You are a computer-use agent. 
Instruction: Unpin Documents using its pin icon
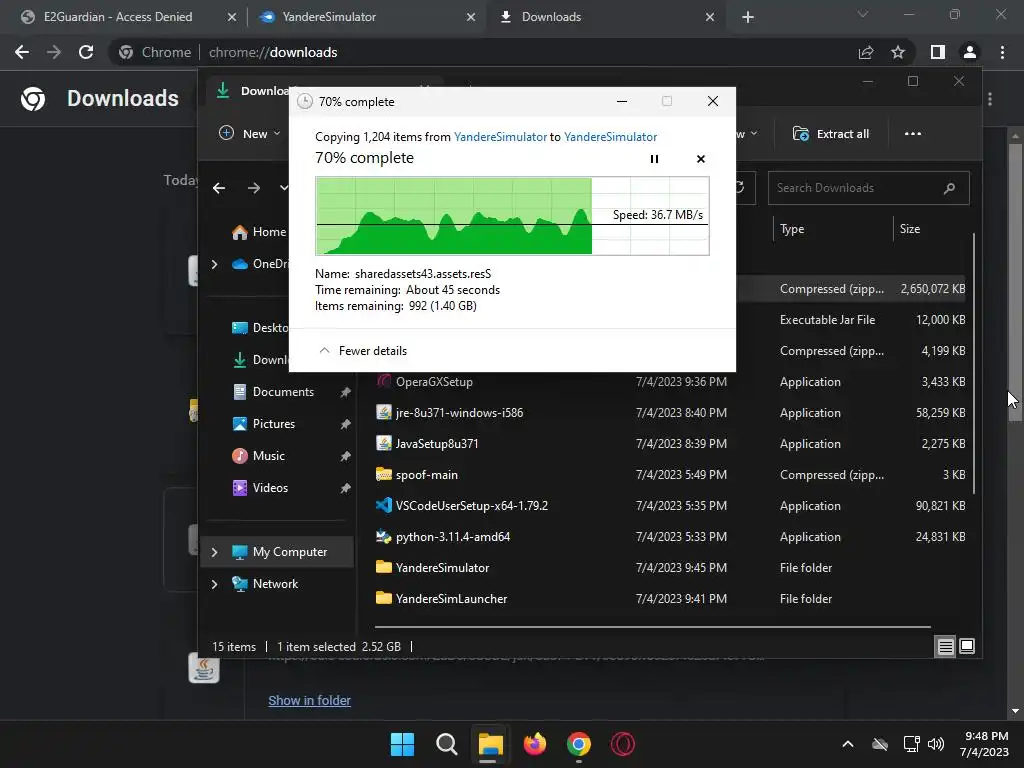(x=345, y=392)
